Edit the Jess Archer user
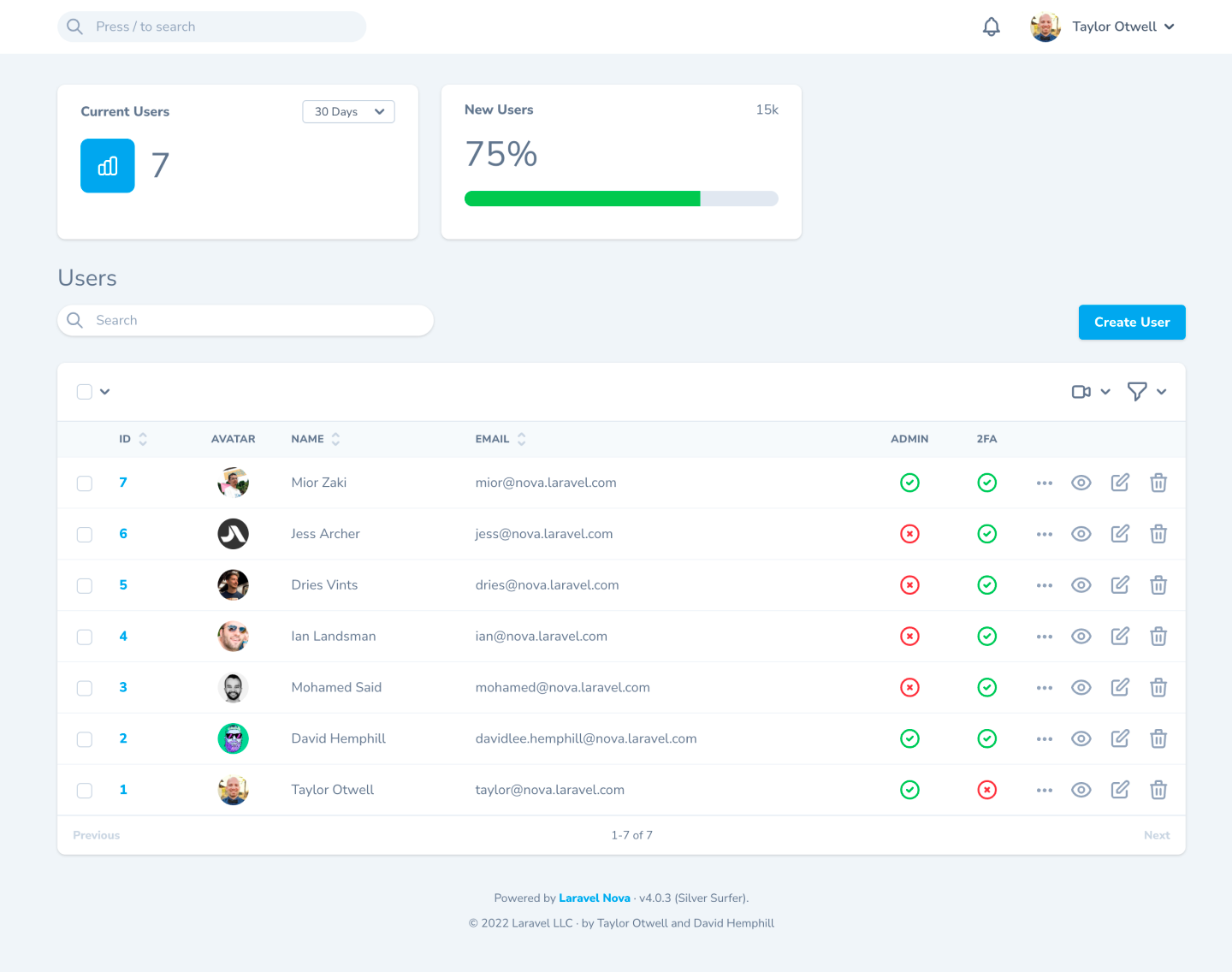The height and width of the screenshot is (972, 1232). tap(1120, 534)
